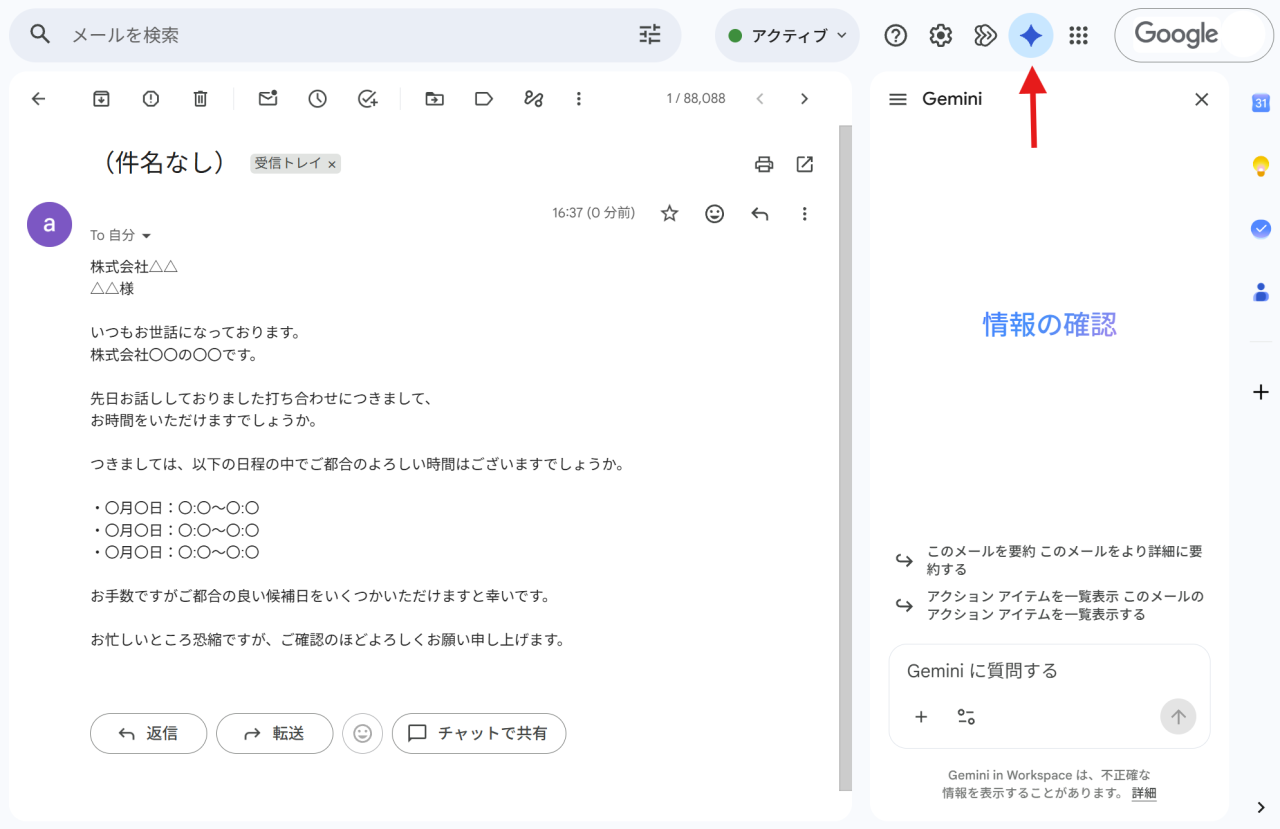Expand the 'To 自分' recipient details

click(x=146, y=236)
